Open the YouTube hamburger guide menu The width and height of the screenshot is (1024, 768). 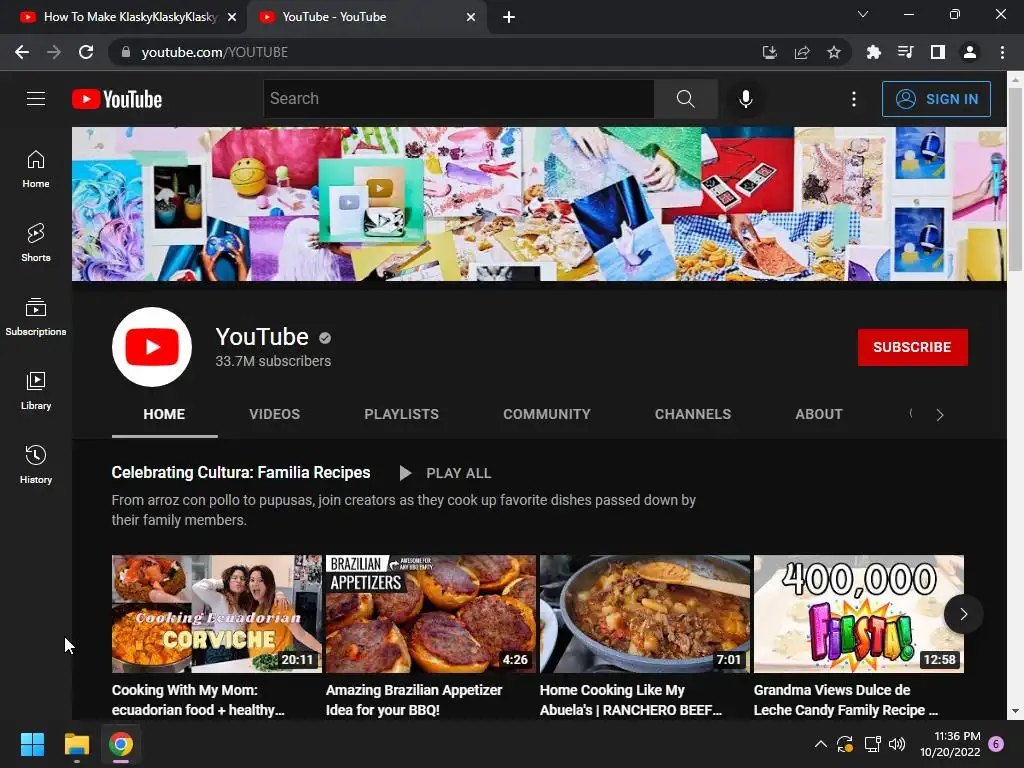[36, 99]
